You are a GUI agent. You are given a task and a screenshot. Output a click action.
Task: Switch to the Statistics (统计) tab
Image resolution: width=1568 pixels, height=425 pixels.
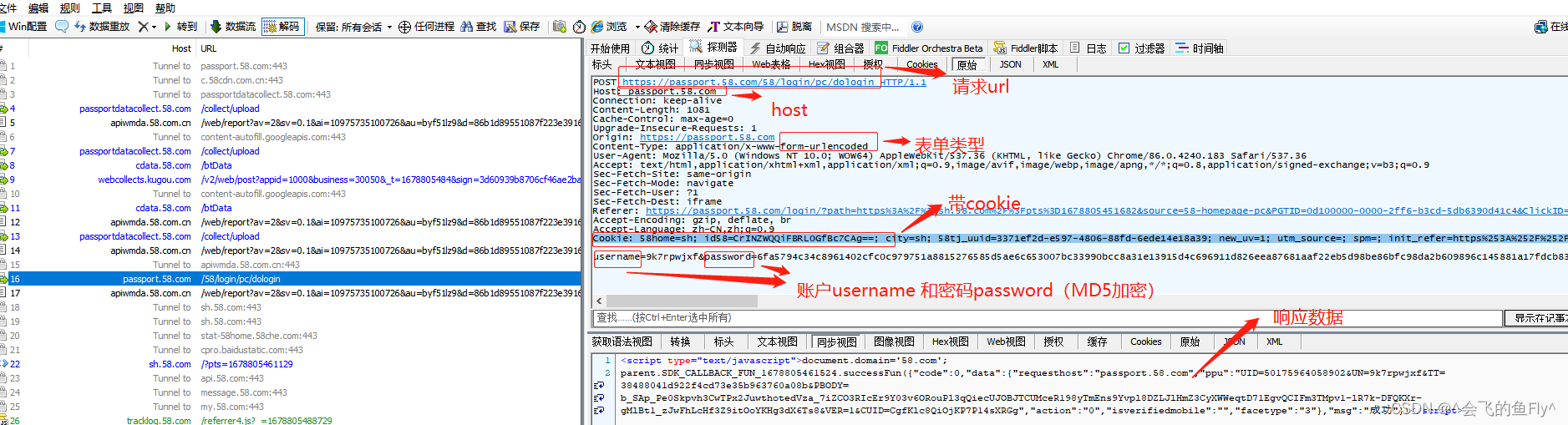660,48
